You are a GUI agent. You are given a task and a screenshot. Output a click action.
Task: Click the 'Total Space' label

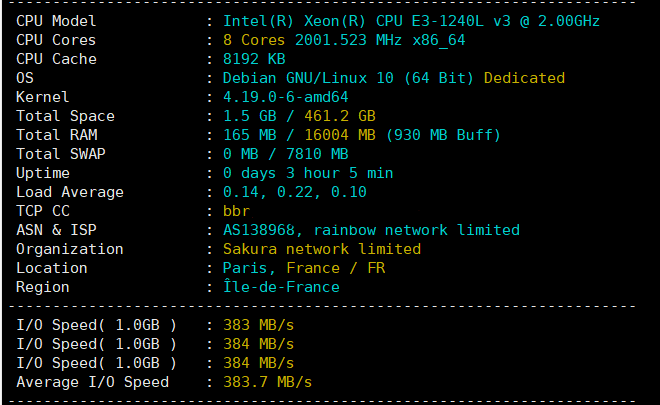pos(65,116)
